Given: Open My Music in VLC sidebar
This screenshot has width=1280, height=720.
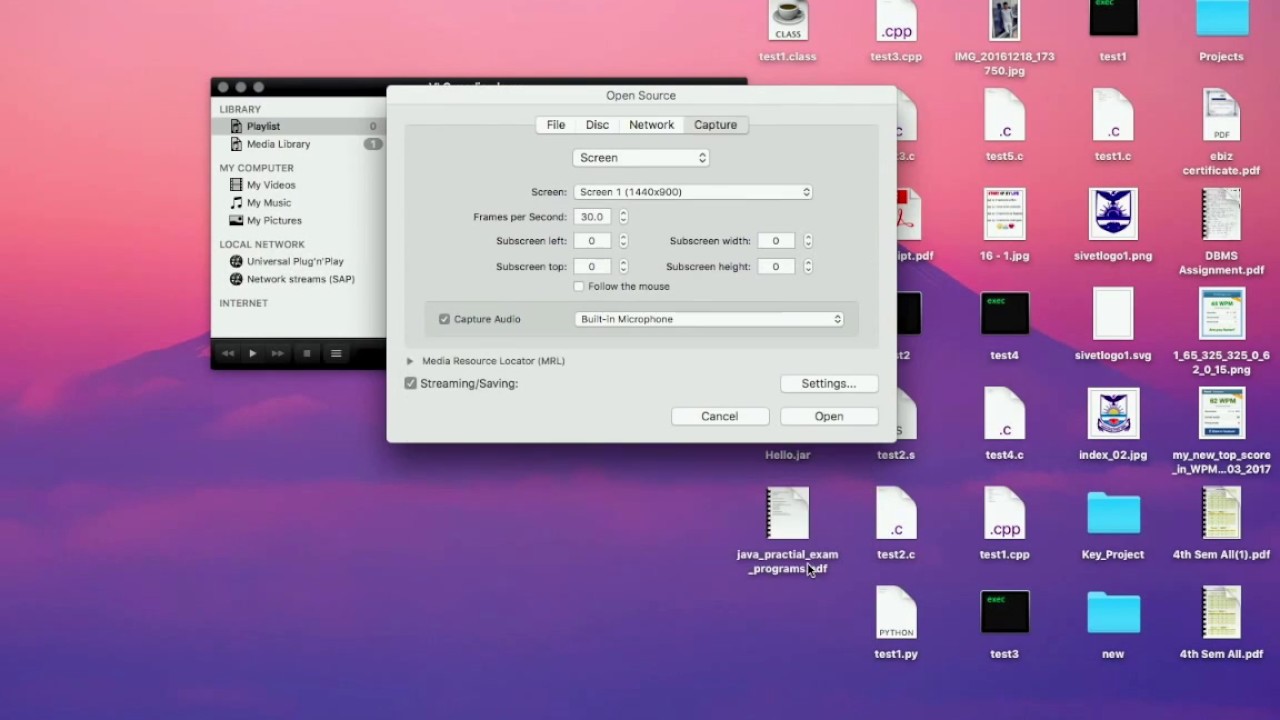Looking at the screenshot, I should coord(269,203).
